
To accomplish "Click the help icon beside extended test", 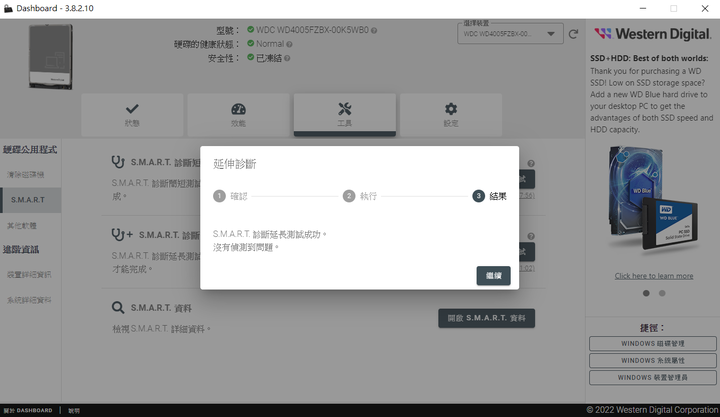I will click(531, 236).
